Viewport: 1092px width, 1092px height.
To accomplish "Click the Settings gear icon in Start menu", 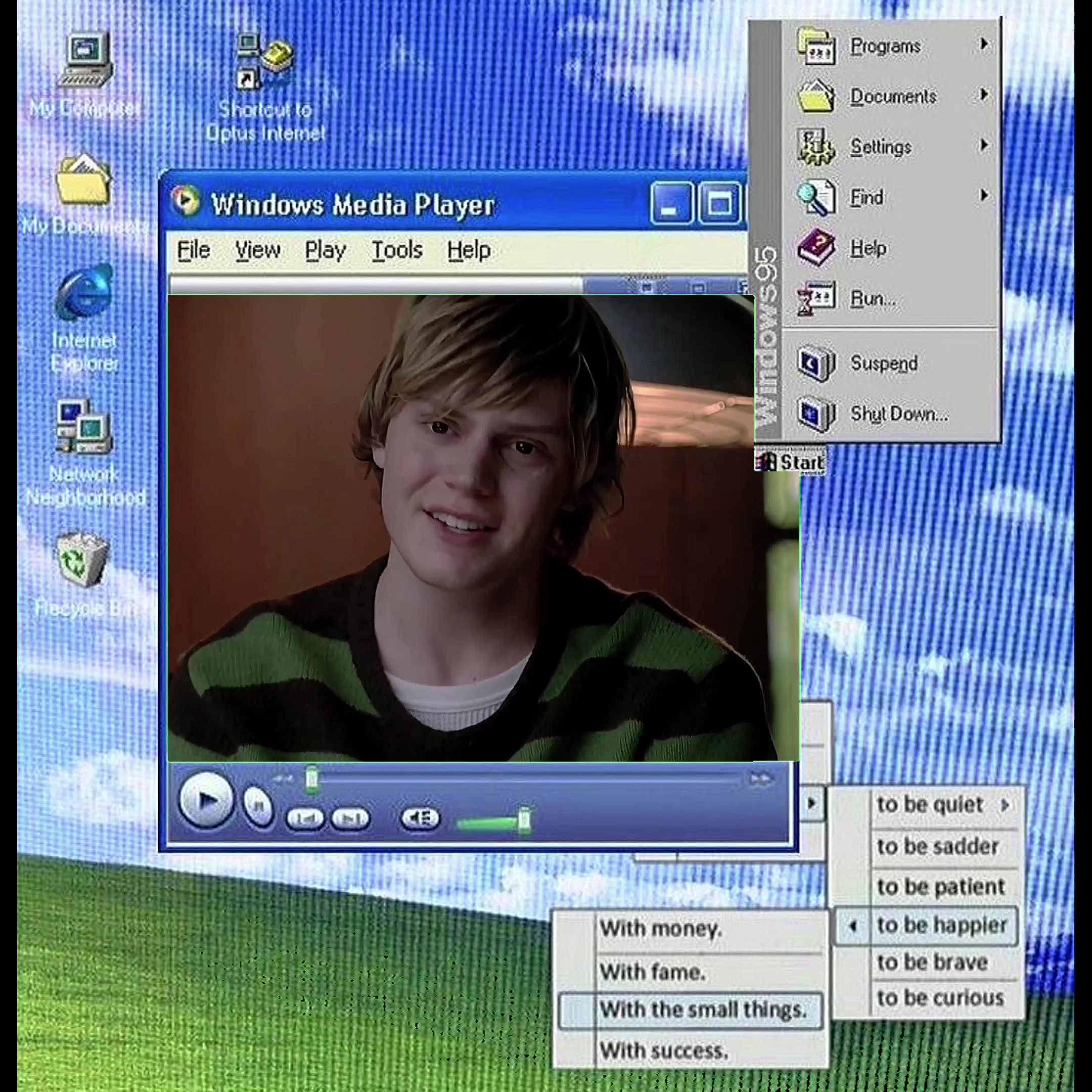I will [x=816, y=147].
